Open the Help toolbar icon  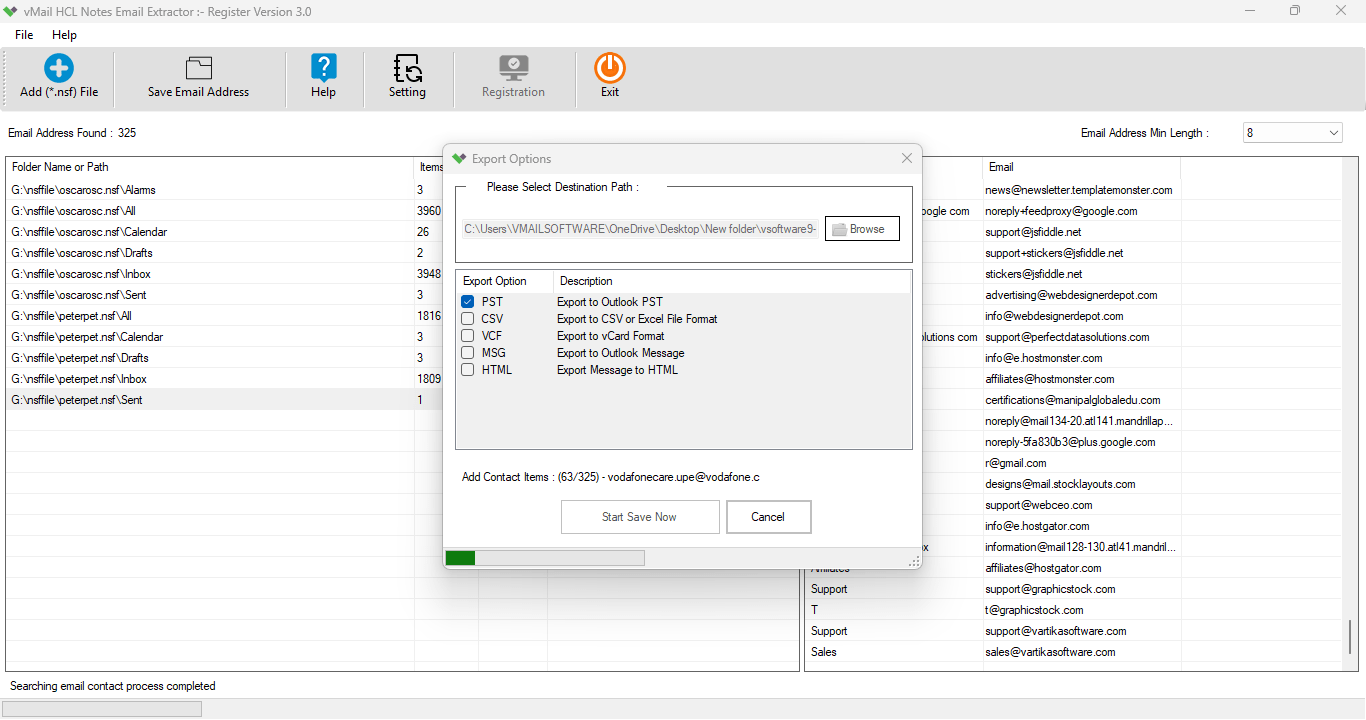(323, 68)
